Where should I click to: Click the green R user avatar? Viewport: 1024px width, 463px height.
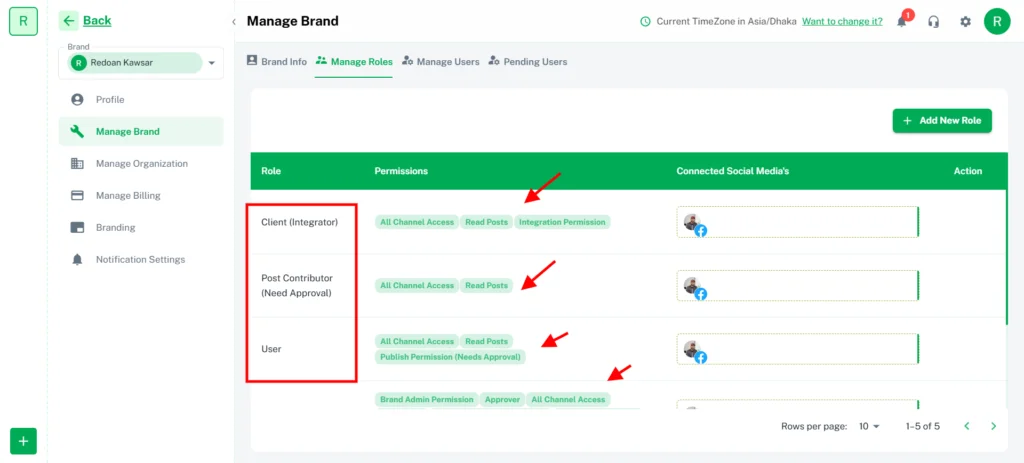[997, 21]
